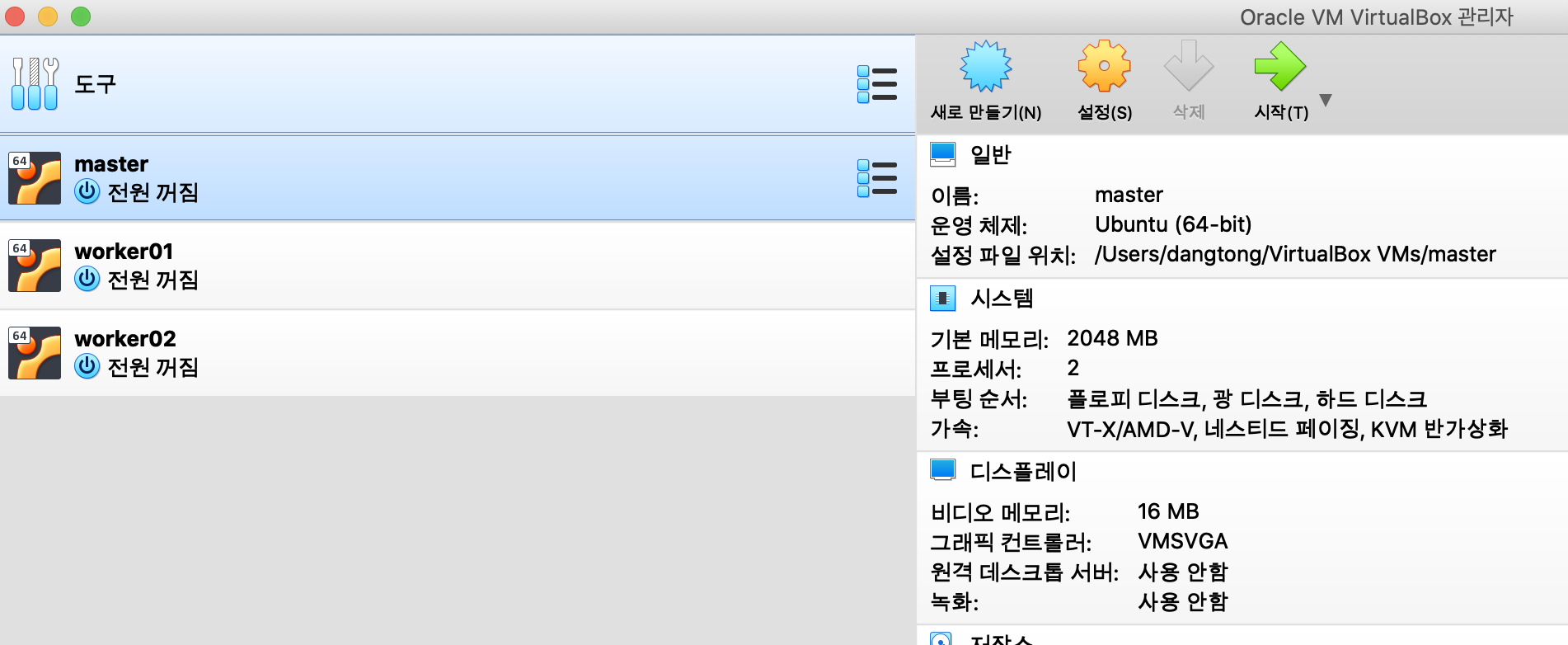Click the Display (디스플레이) section icon

point(942,470)
